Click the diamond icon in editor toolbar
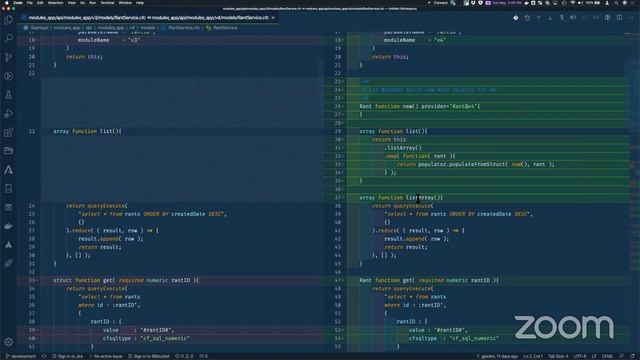 516,18
